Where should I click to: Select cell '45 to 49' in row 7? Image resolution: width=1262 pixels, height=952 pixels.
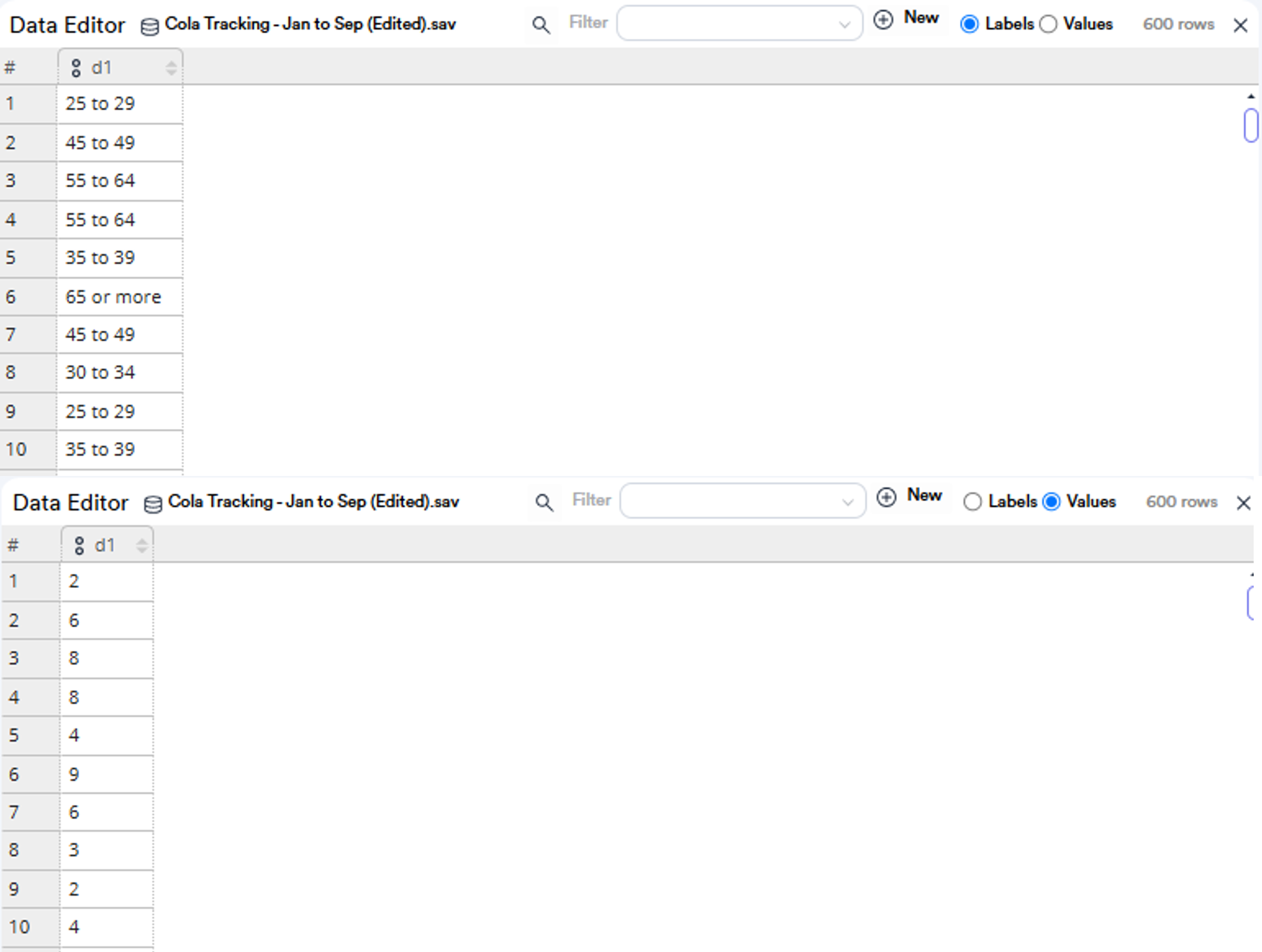pos(120,334)
